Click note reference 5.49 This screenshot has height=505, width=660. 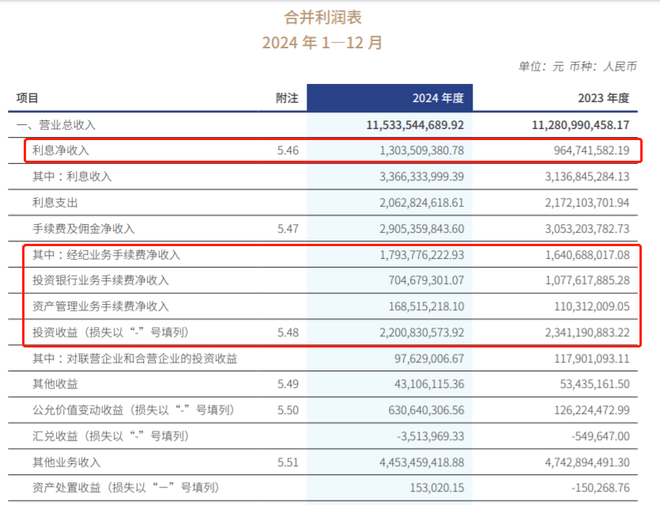click(x=288, y=384)
